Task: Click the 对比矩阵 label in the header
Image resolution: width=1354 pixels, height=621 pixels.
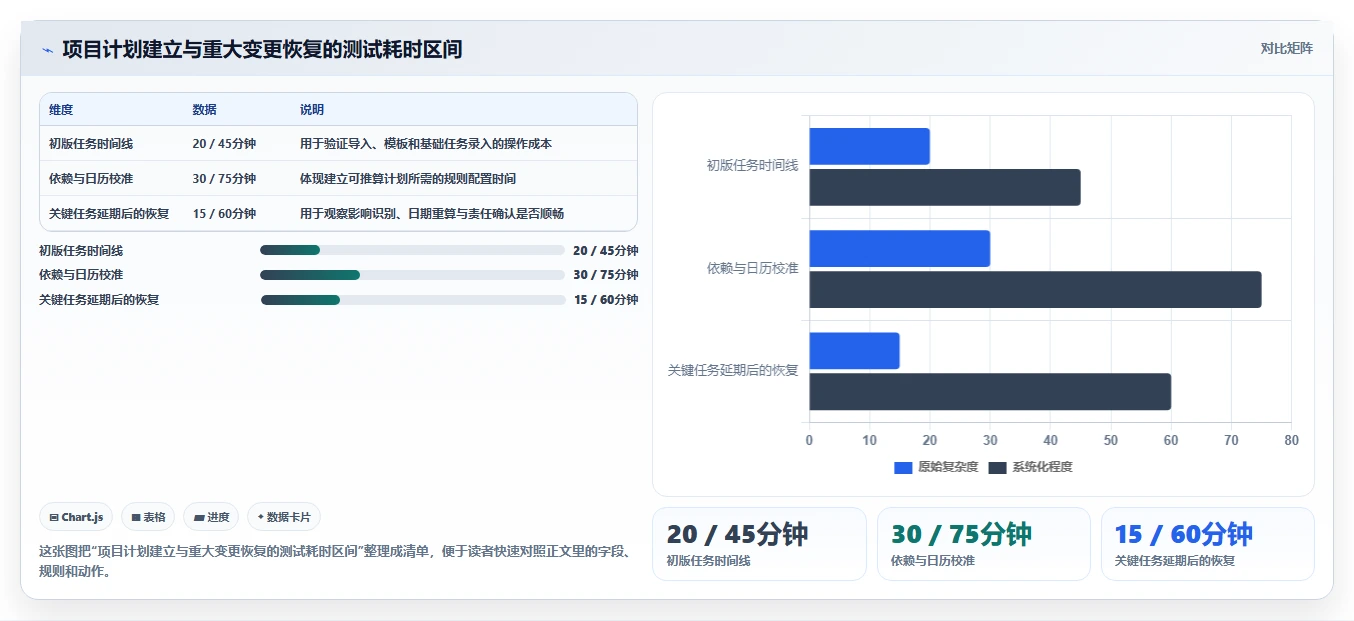Action: pos(1287,48)
